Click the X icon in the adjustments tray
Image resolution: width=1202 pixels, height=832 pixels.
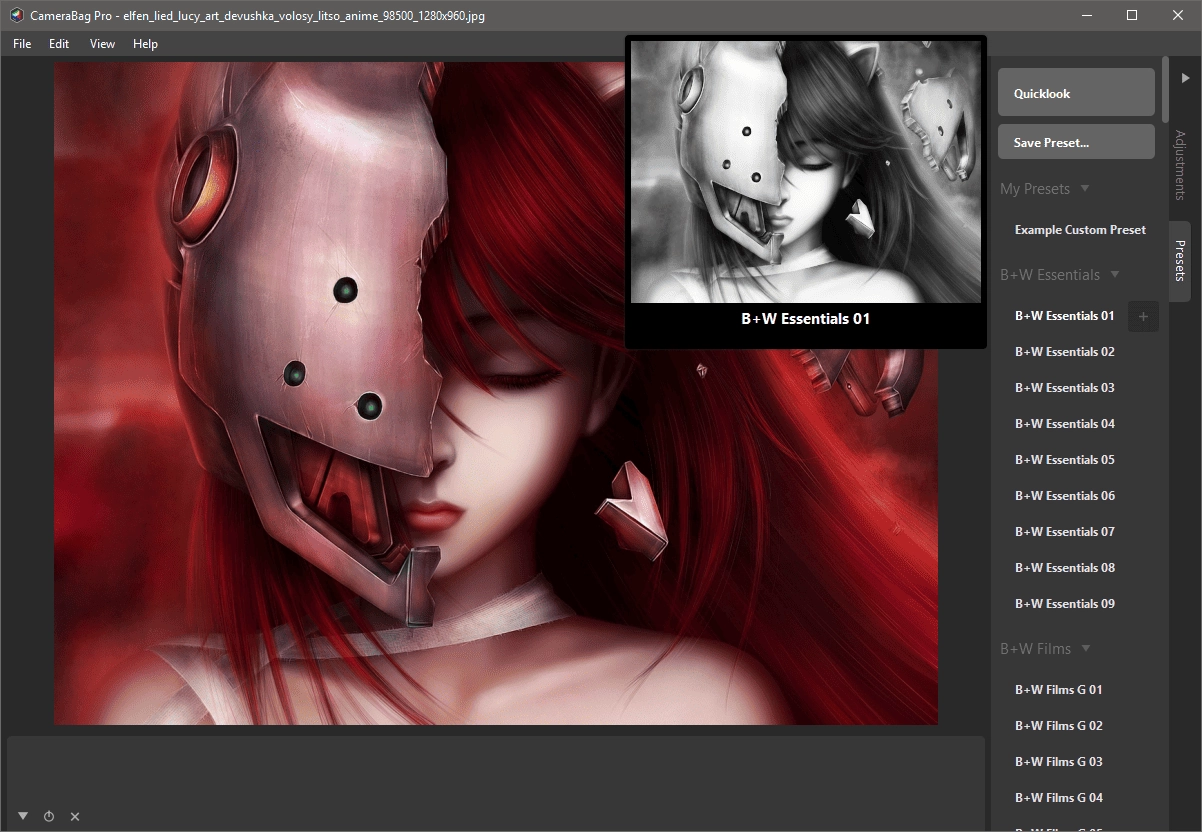[x=75, y=817]
